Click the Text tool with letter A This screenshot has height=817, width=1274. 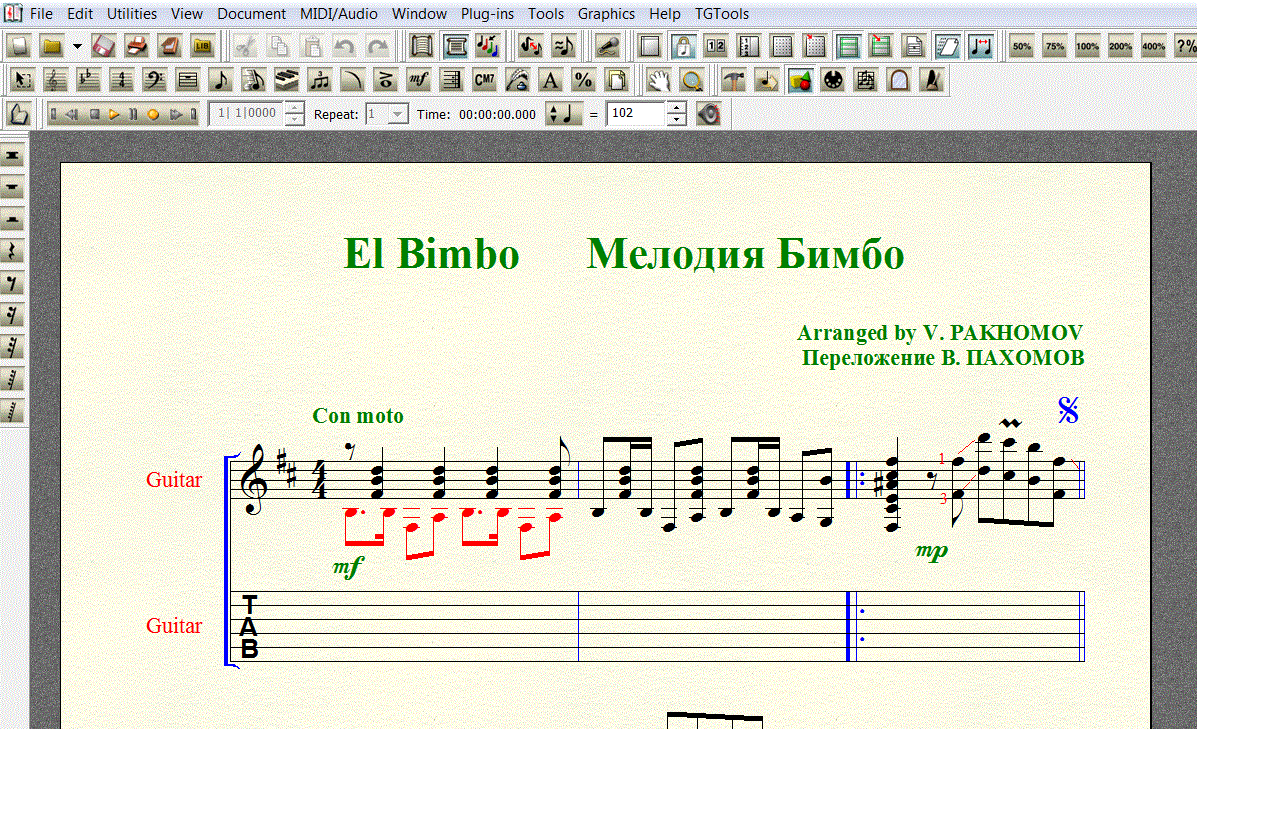[550, 81]
